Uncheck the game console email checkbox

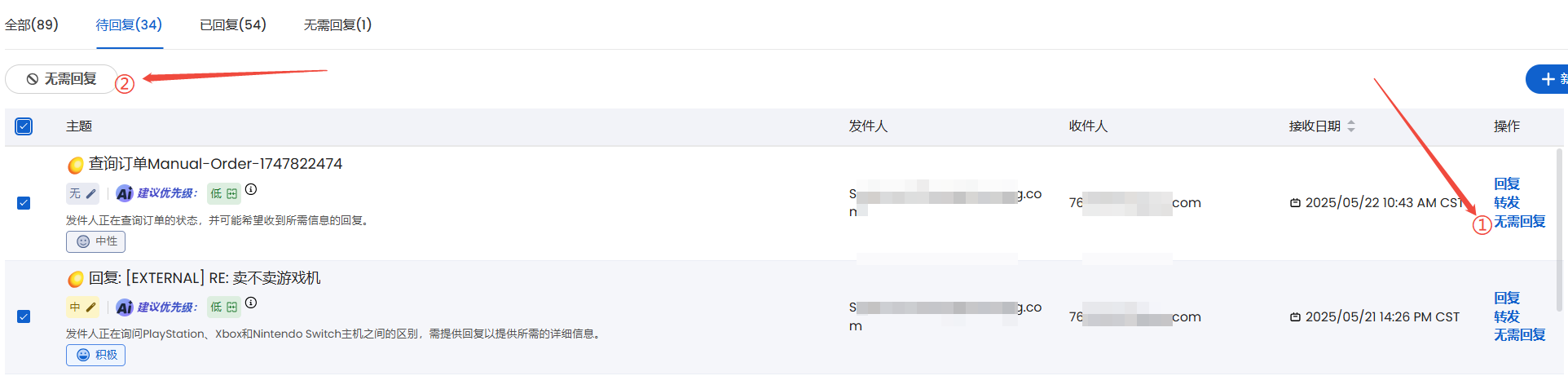tap(24, 316)
